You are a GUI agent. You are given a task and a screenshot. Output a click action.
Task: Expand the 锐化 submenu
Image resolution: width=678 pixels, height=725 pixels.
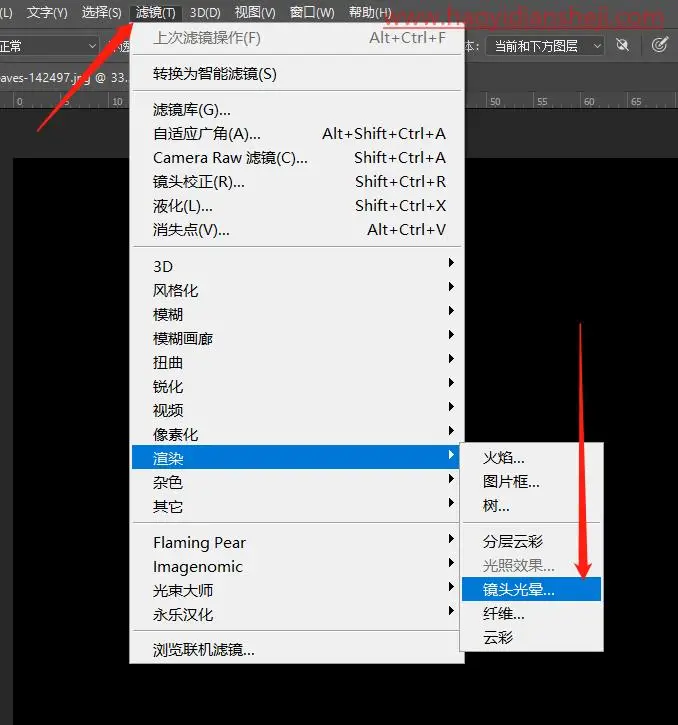coord(297,387)
